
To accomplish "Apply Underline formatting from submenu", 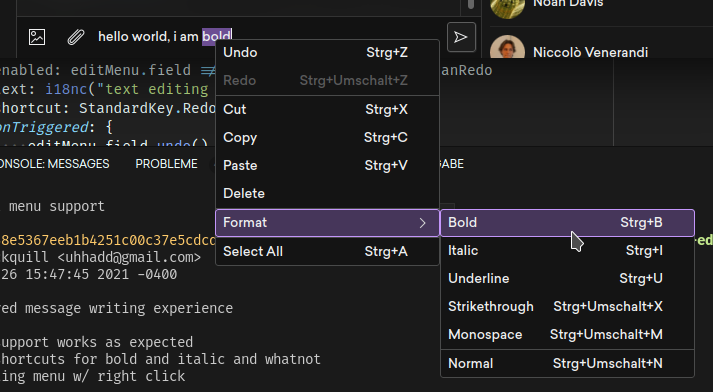I will [x=567, y=279].
